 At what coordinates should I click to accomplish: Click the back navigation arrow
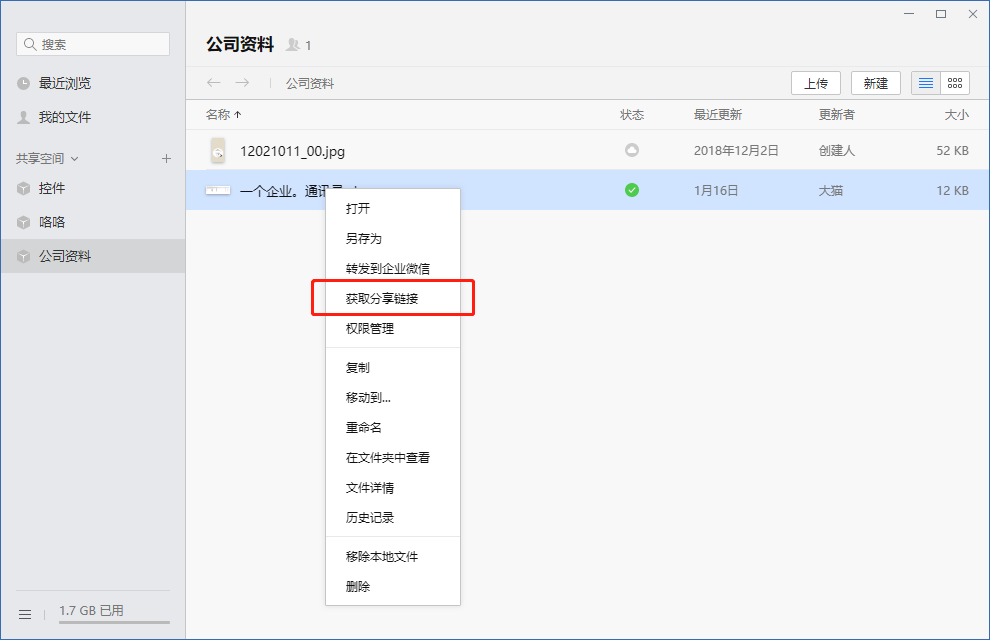click(213, 83)
